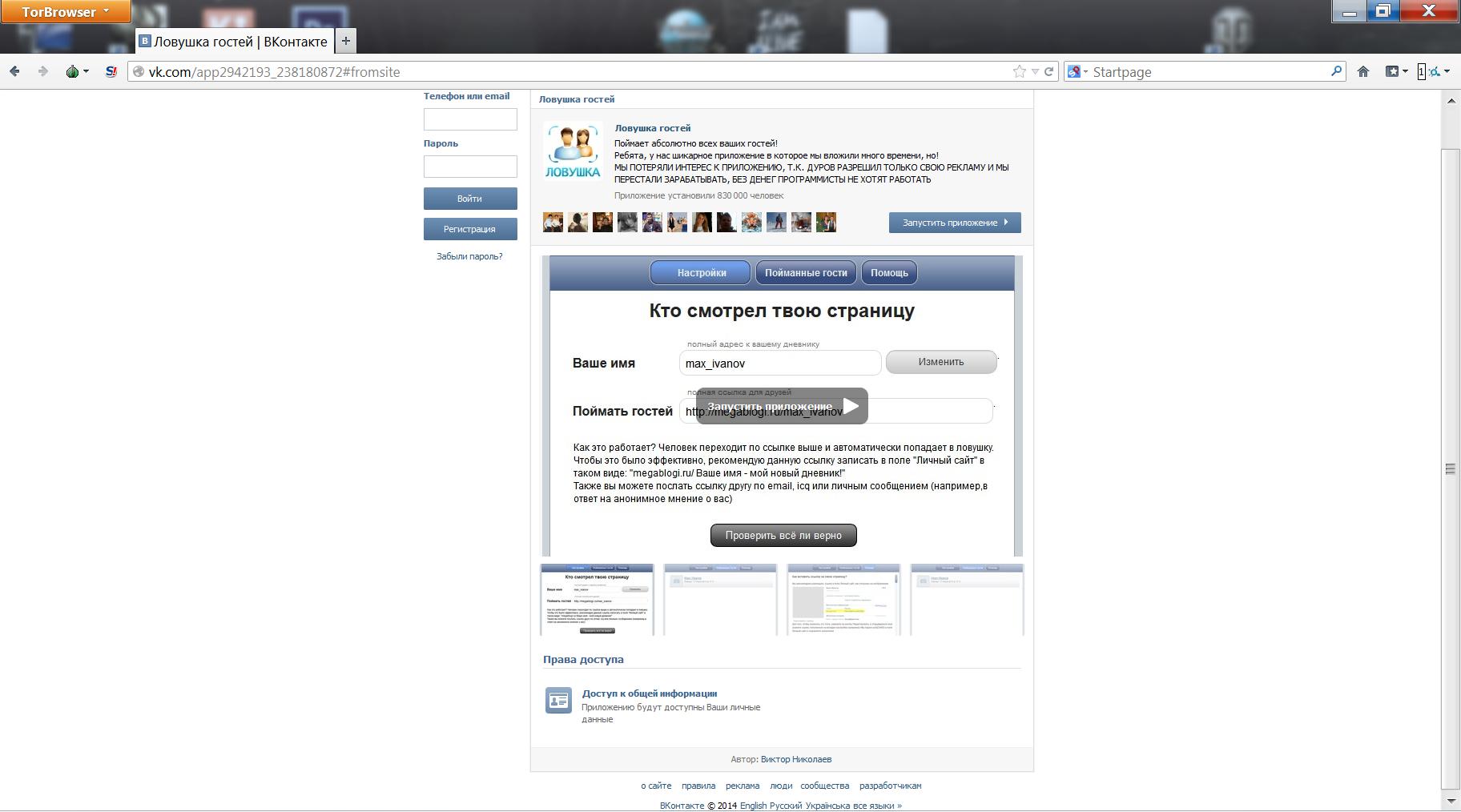Switch to the Пойманные гости tab
Image resolution: width=1461 pixels, height=812 pixels.
pyautogui.click(x=806, y=272)
